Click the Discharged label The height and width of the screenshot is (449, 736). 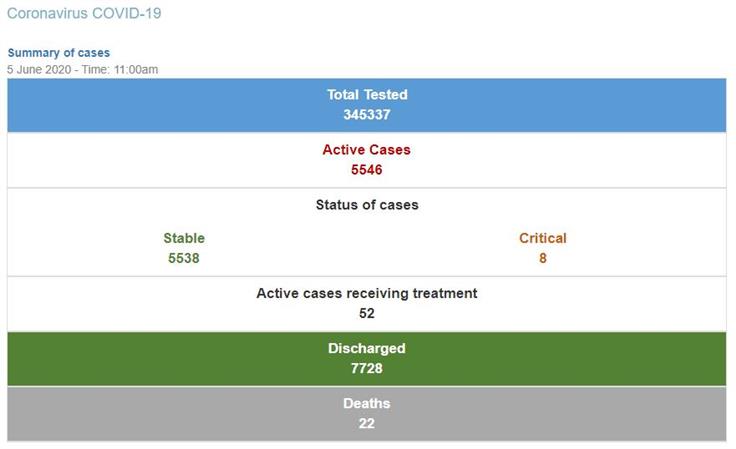(367, 349)
